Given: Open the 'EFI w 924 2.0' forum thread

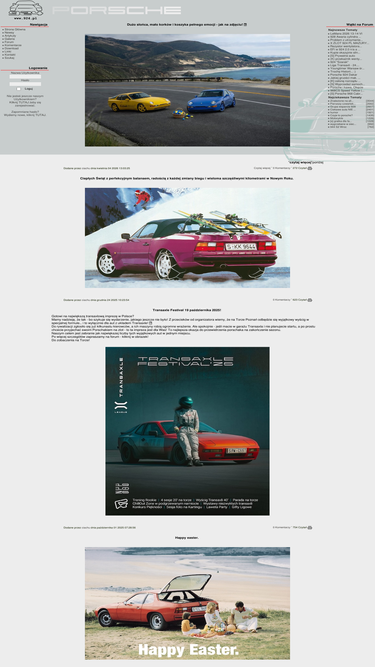Looking at the screenshot, I should click(345, 49).
